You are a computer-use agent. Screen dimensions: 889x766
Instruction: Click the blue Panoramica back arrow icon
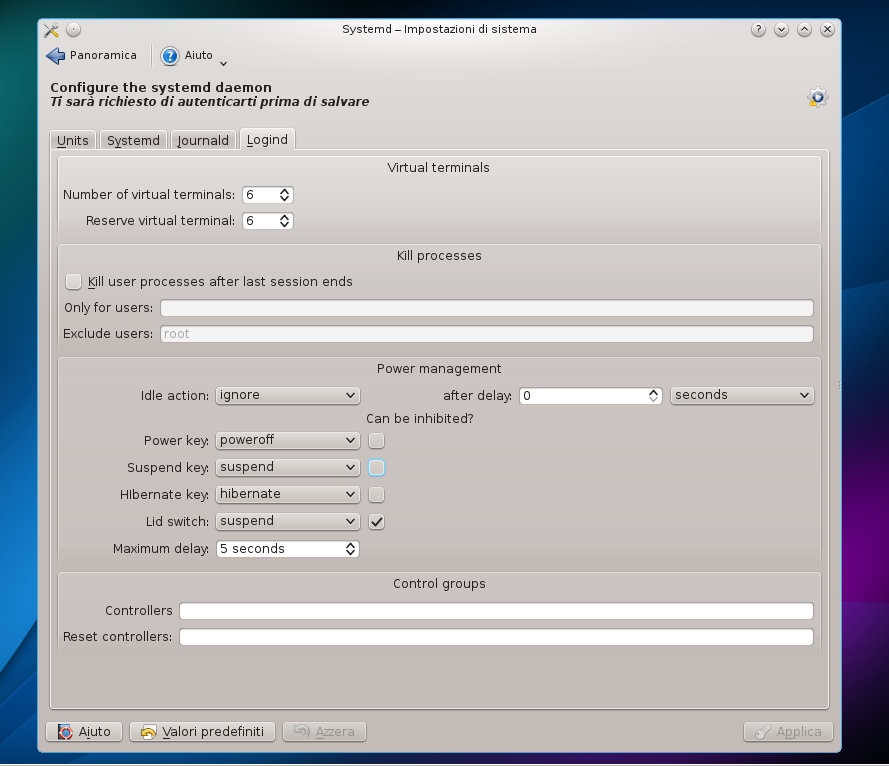tap(56, 56)
